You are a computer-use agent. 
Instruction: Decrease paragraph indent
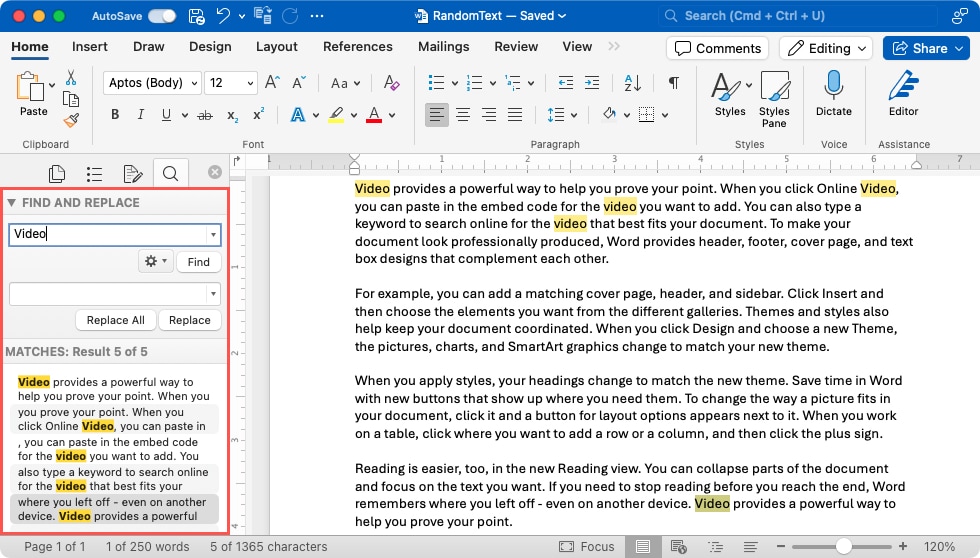click(x=566, y=82)
